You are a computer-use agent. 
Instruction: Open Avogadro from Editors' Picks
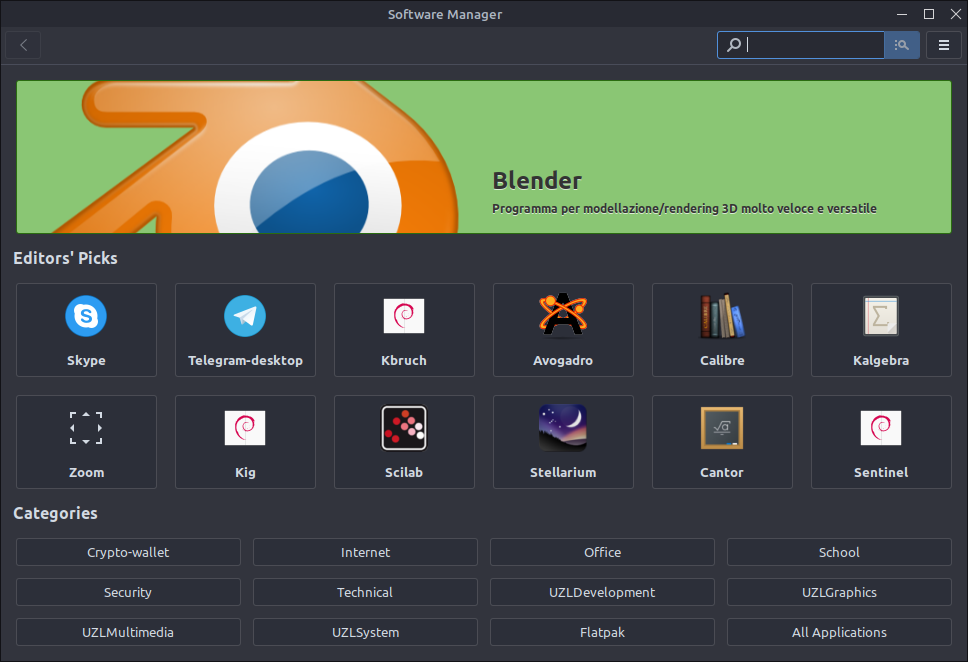pyautogui.click(x=563, y=330)
